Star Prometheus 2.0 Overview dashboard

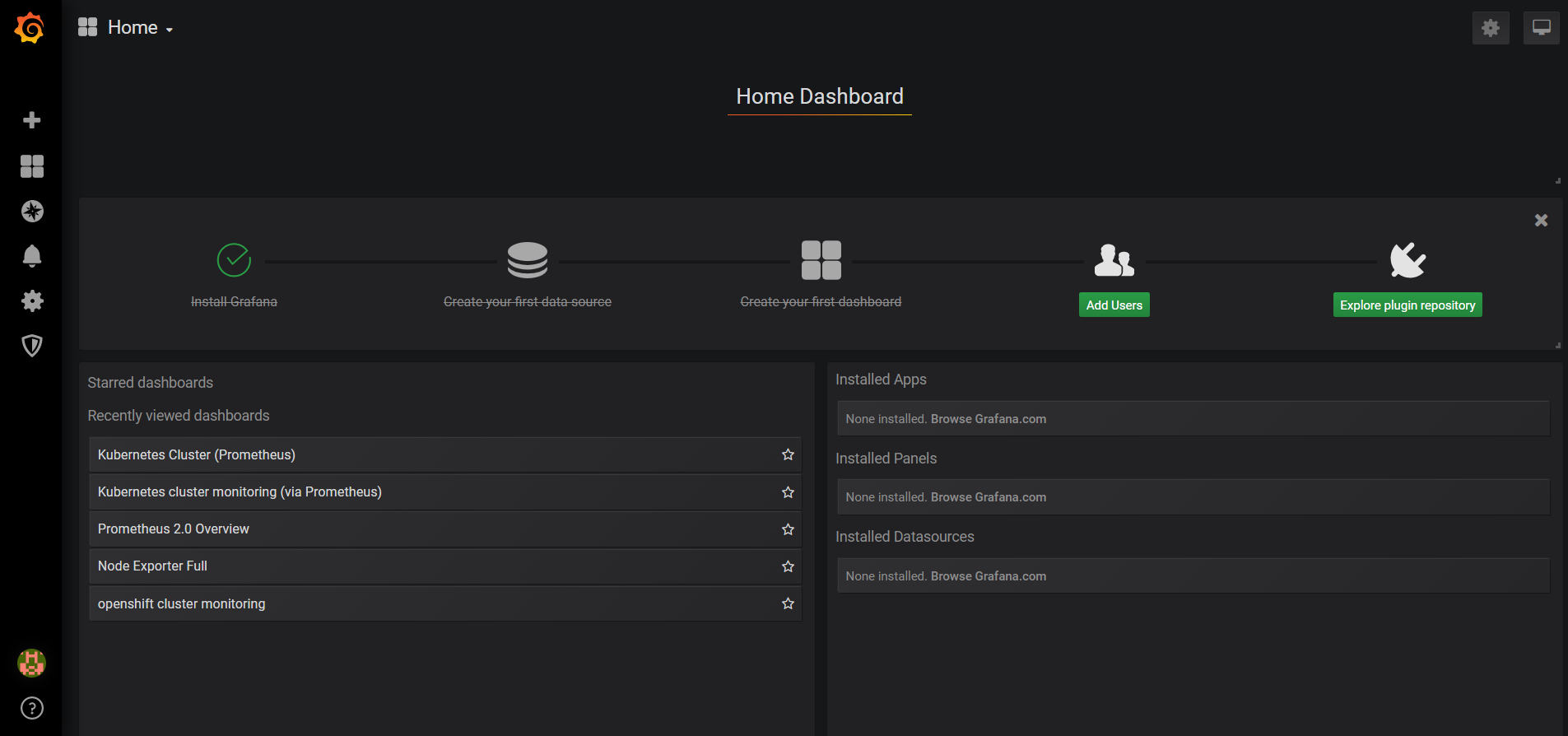(788, 529)
